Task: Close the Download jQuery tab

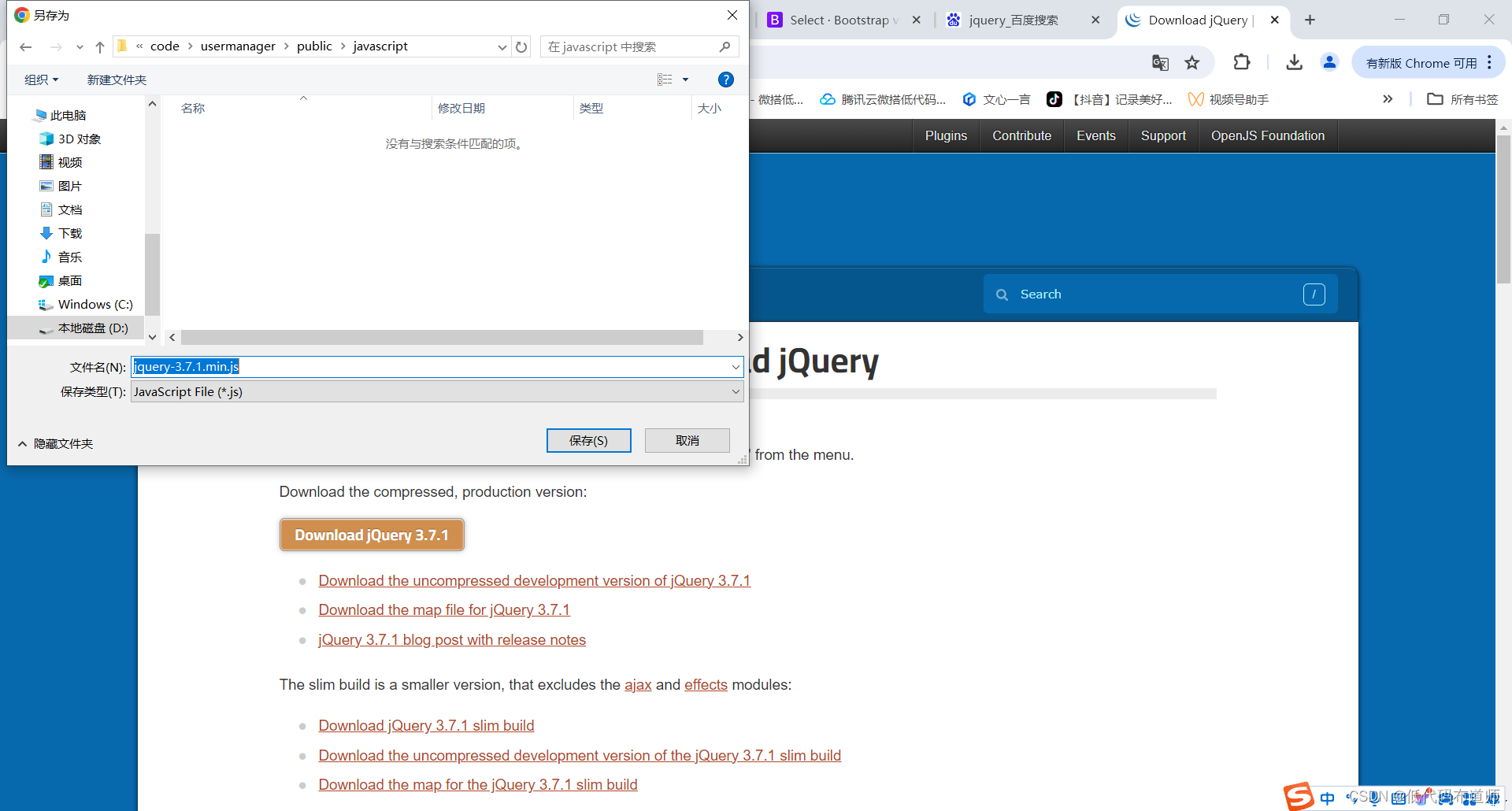Action: [1275, 20]
